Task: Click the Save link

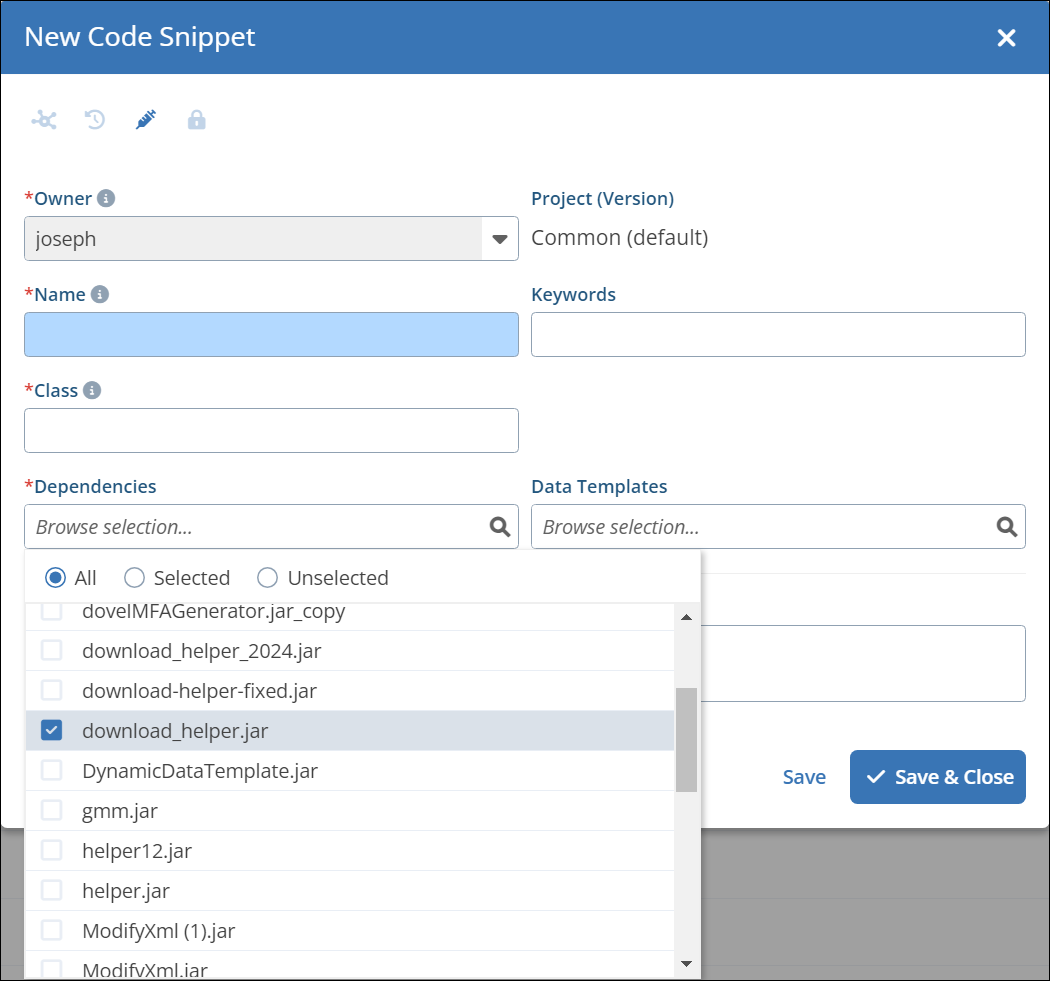Action: click(804, 777)
